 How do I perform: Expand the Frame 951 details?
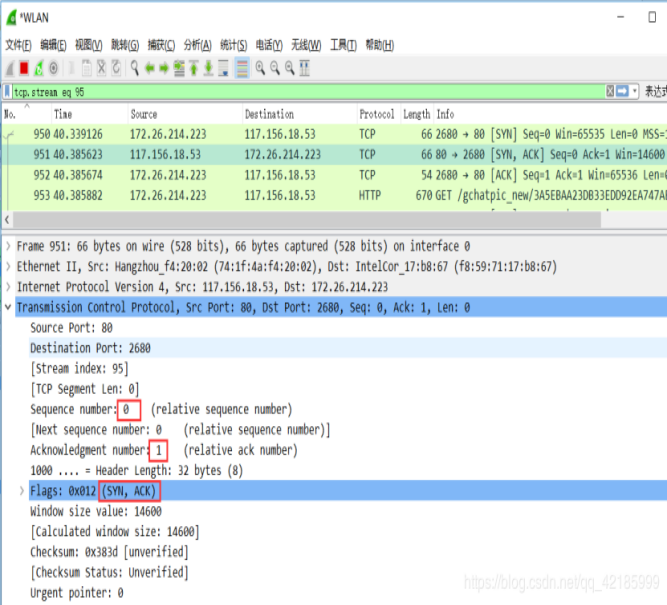click(x=8, y=246)
